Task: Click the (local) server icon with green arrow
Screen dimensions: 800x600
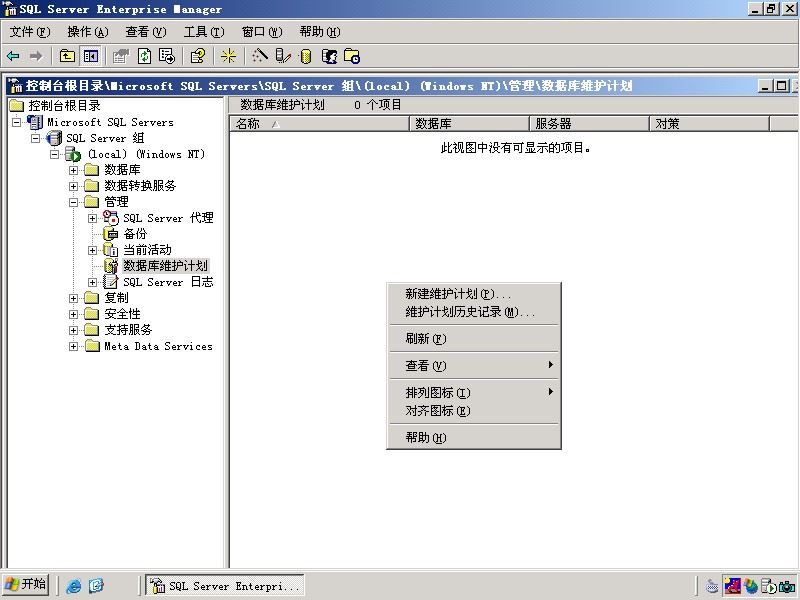Action: coord(72,154)
